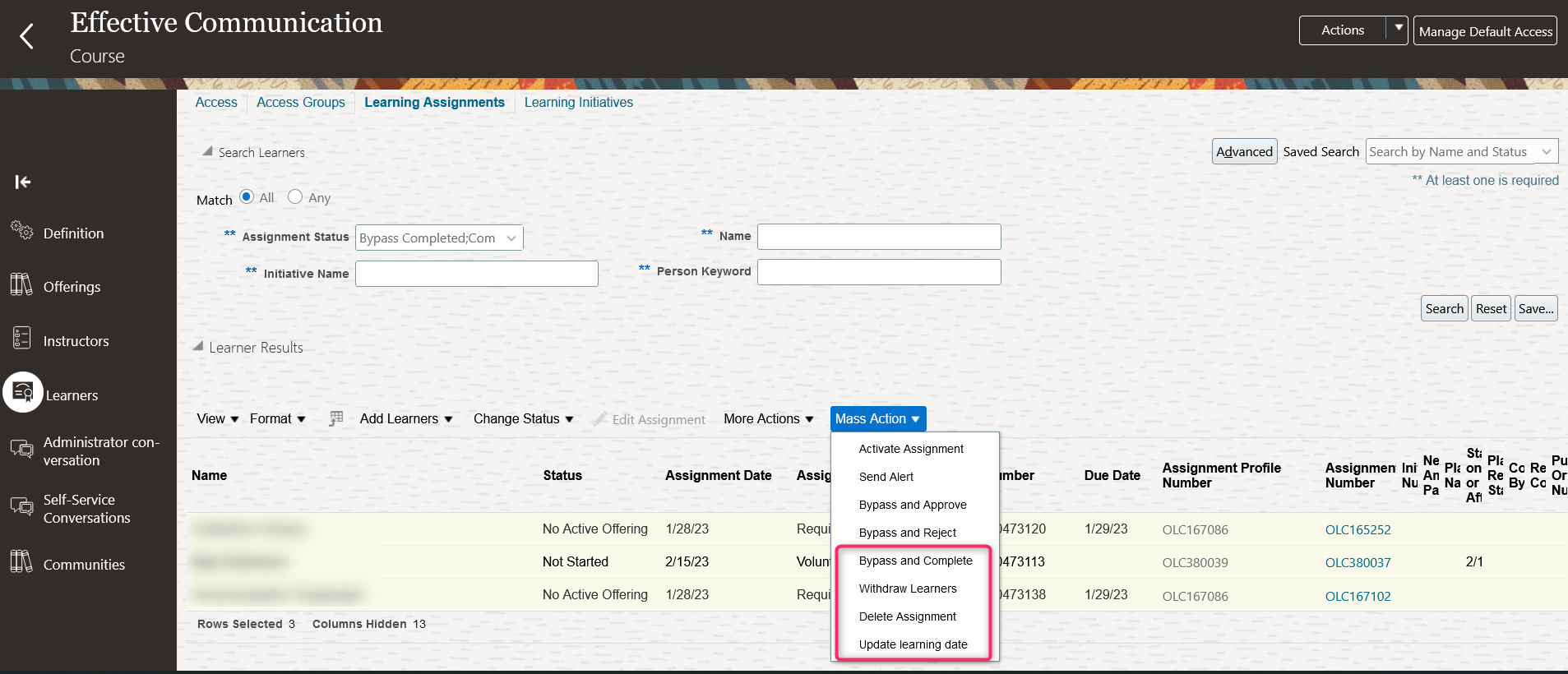
Task: Open the View menu dropdown
Action: (x=218, y=418)
